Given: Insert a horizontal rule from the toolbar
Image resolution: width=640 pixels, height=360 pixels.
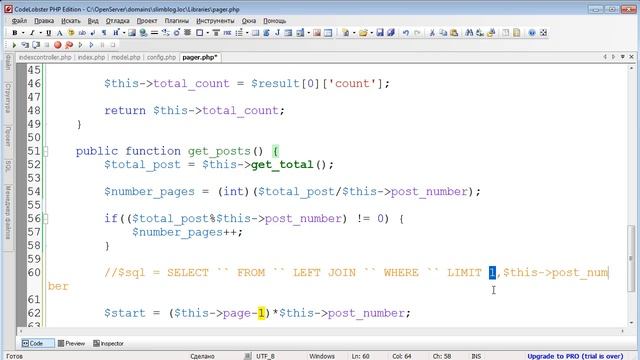Looking at the screenshot, I should tap(154, 33).
